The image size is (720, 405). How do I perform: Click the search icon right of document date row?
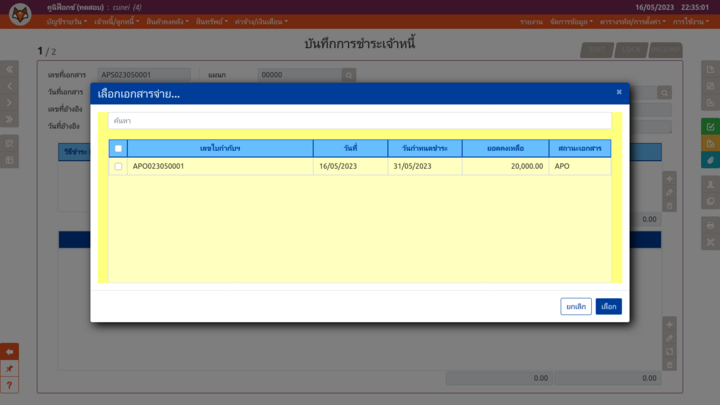(664, 93)
